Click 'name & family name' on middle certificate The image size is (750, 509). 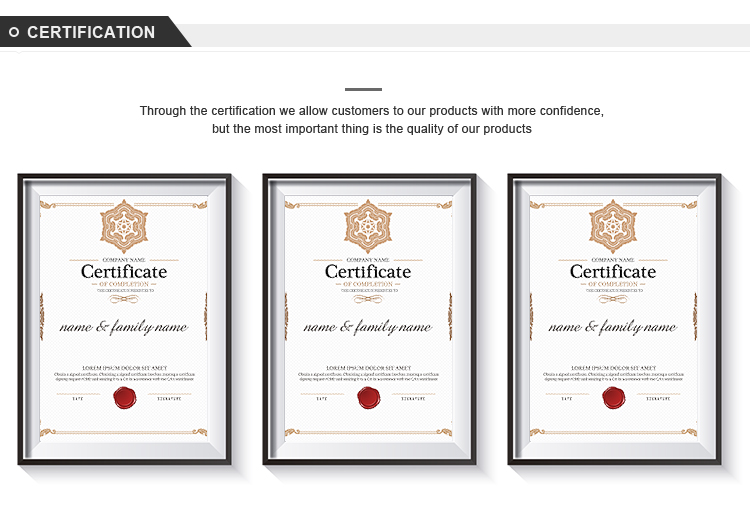point(368,327)
